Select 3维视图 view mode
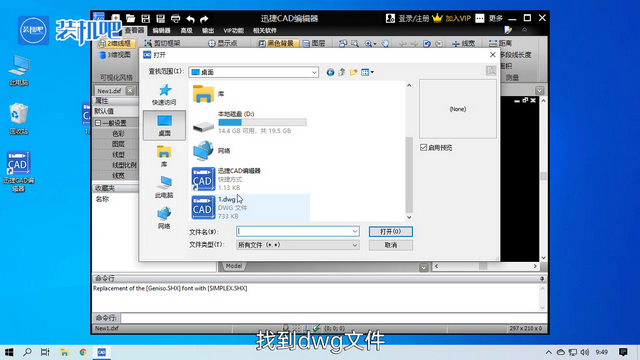 click(116, 55)
